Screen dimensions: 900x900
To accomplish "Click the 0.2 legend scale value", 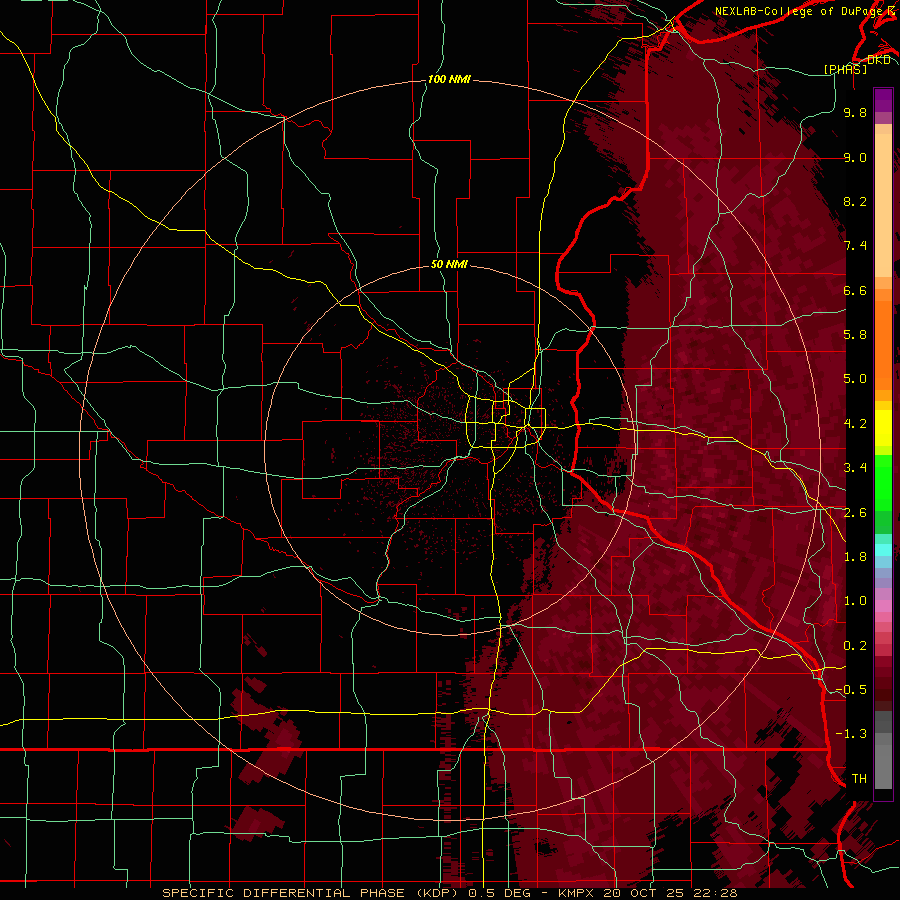I will [x=855, y=646].
